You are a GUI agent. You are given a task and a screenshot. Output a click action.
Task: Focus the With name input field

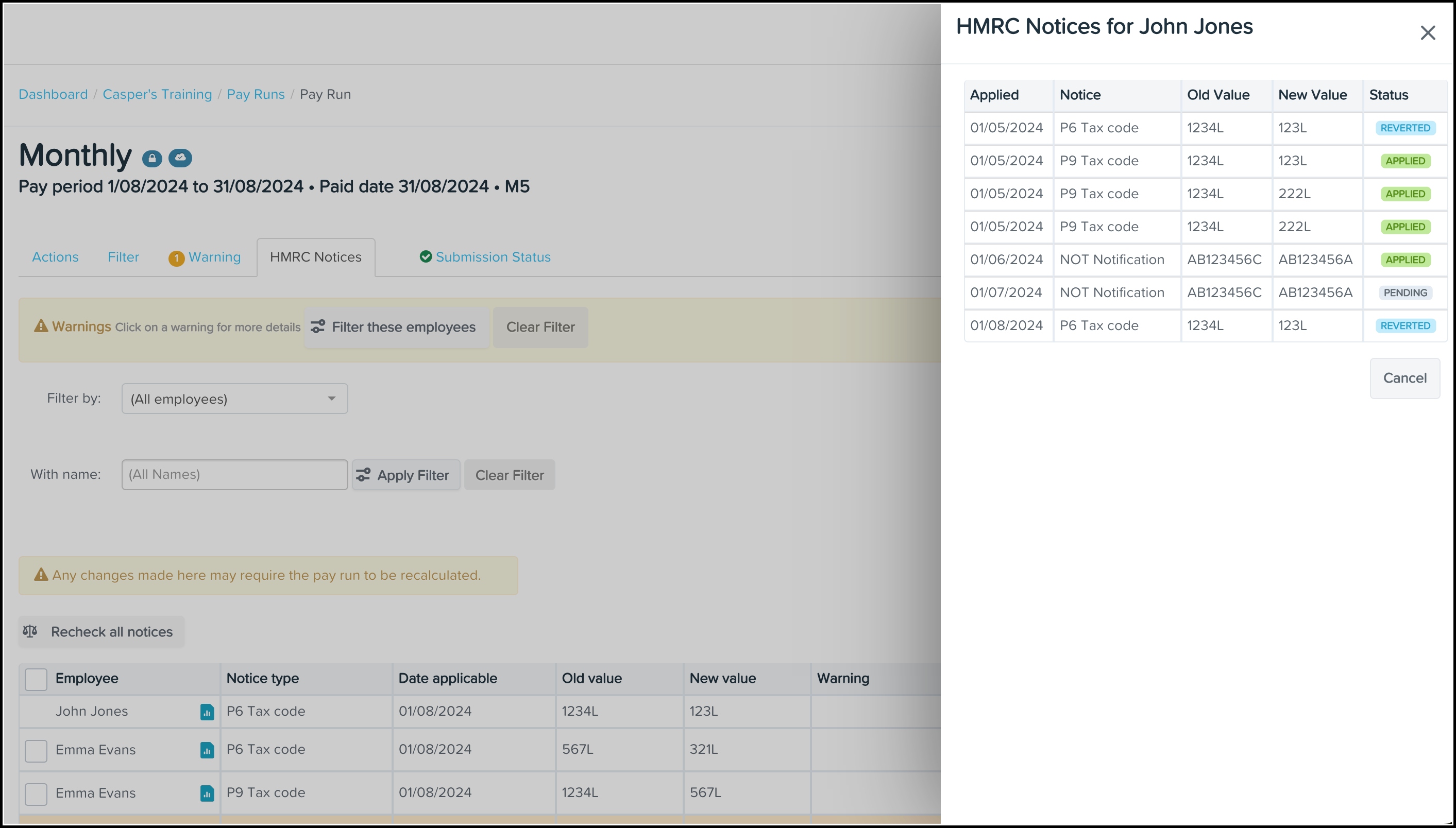234,475
